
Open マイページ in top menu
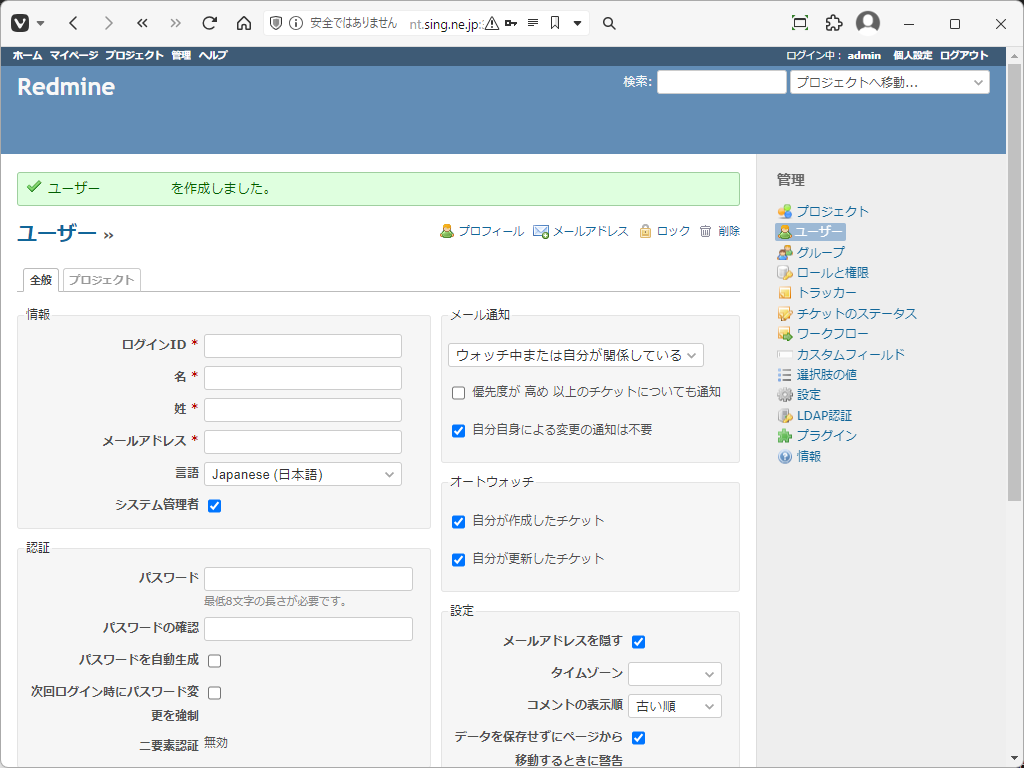[x=74, y=56]
